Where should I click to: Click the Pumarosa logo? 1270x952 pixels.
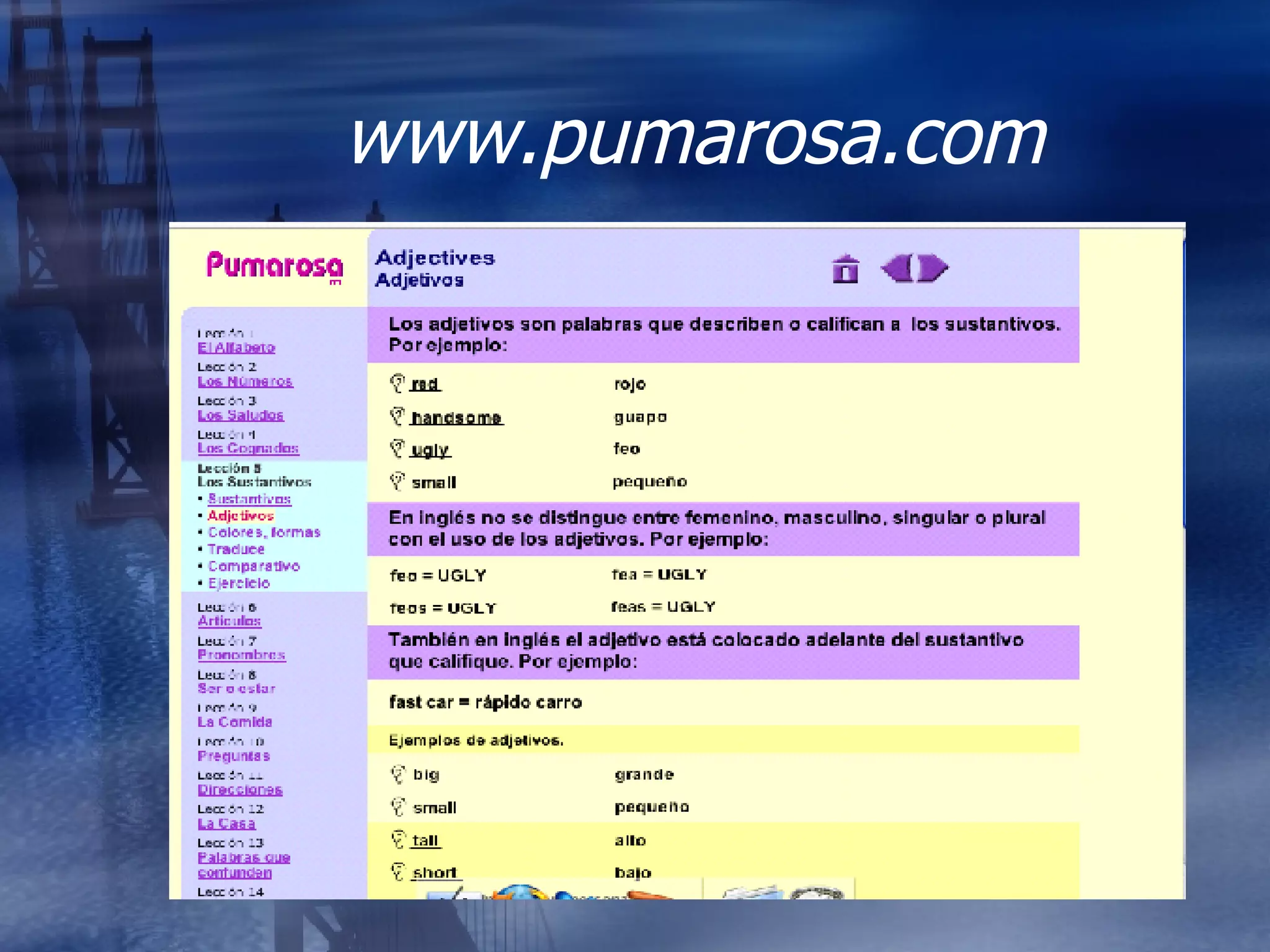click(275, 267)
